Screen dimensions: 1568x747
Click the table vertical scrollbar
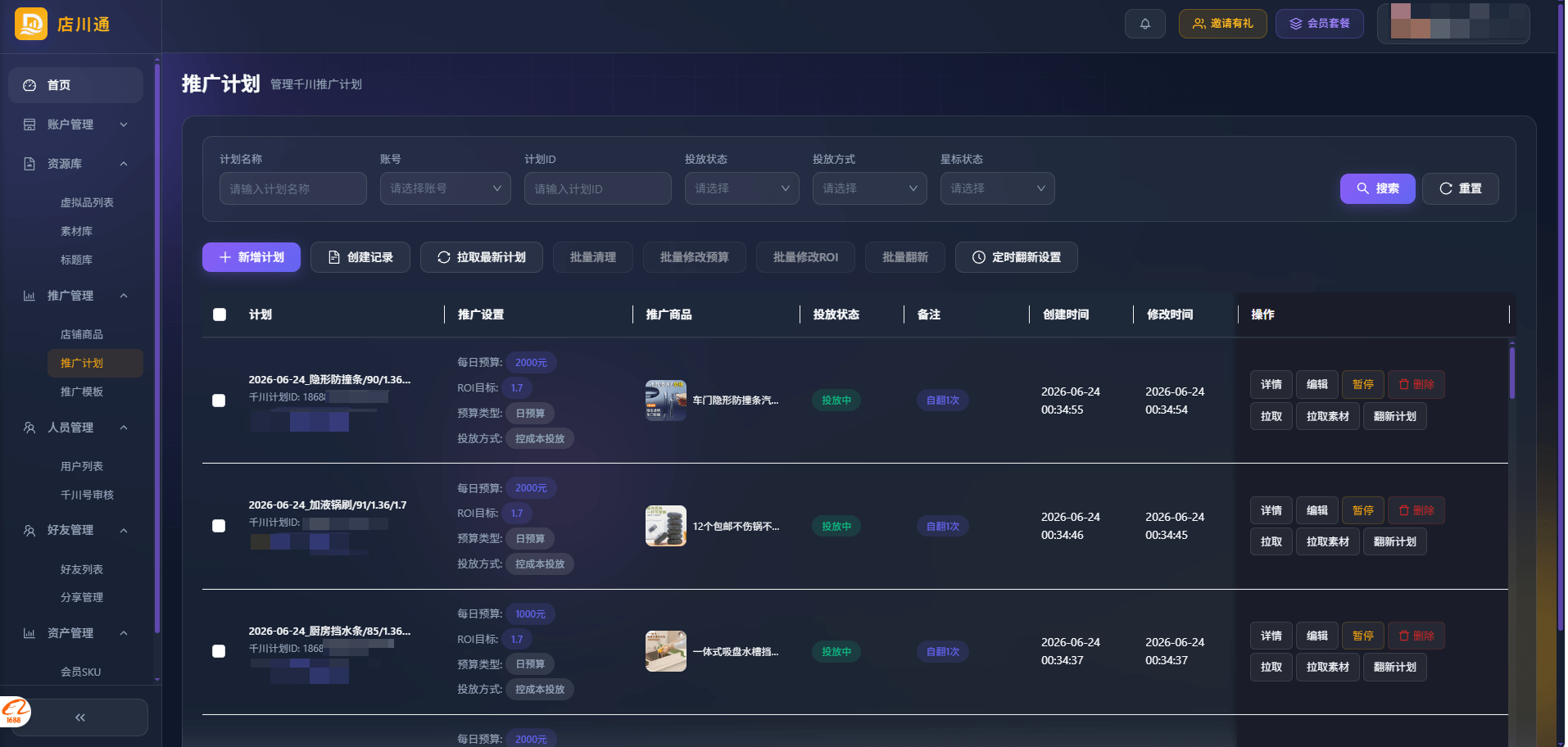(x=1511, y=373)
